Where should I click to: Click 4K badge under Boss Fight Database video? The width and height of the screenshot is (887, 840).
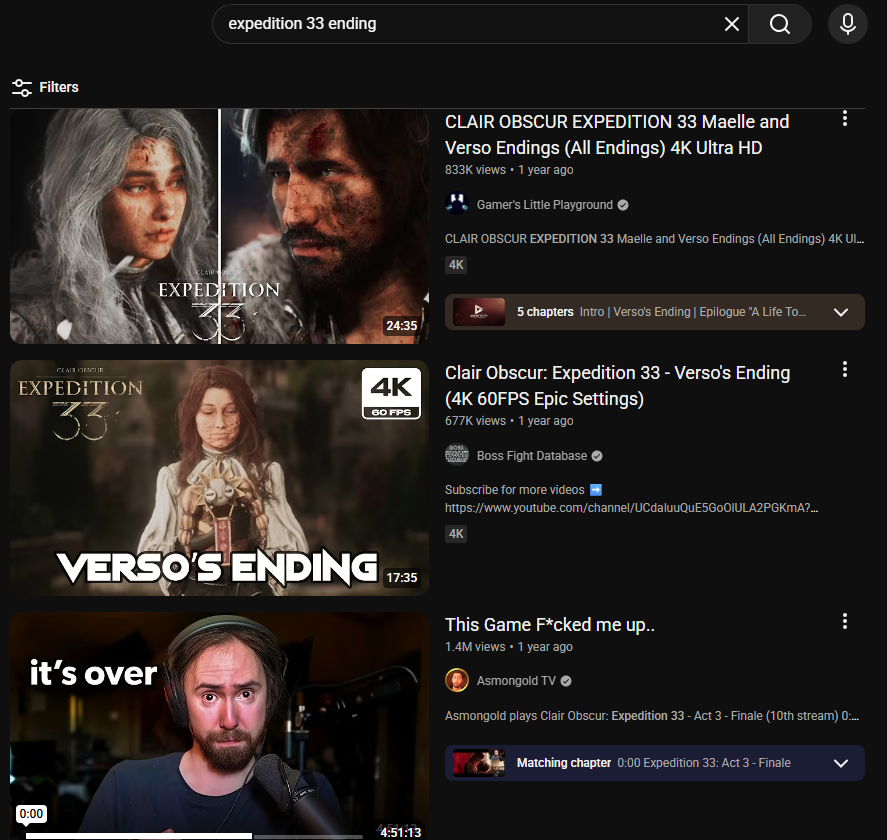point(456,534)
